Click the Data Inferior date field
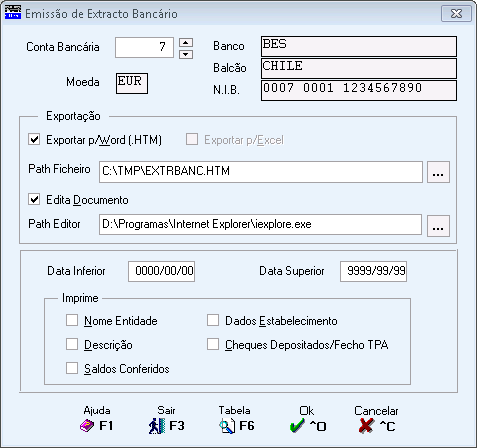The width and height of the screenshot is (477, 448). pos(162,271)
